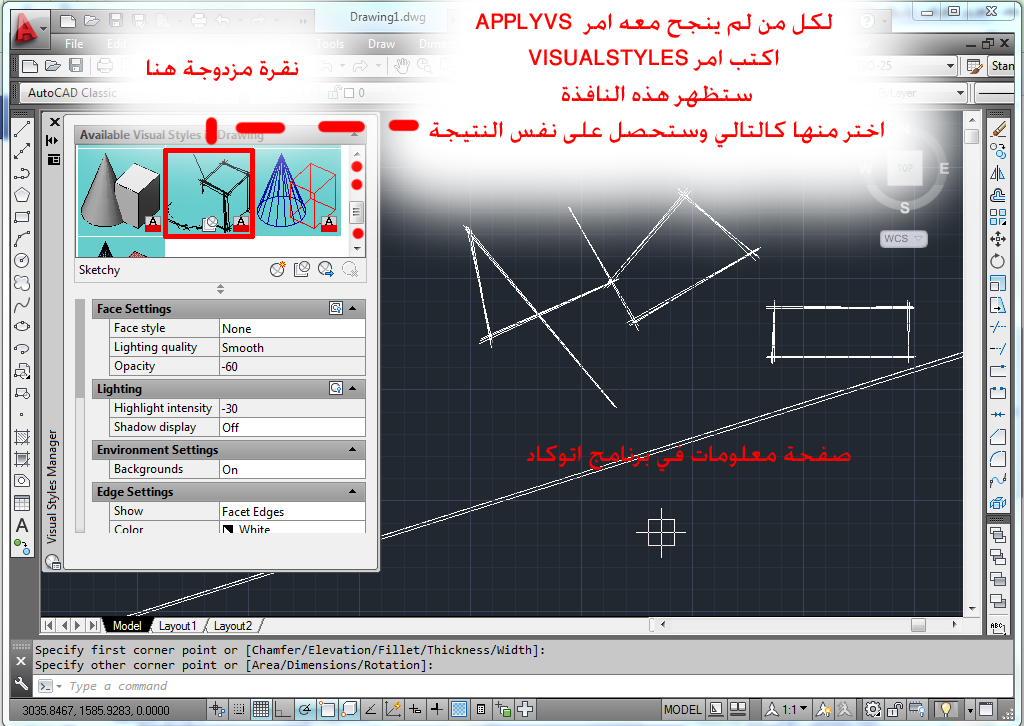Toggle Snap Mode in status bar
The image size is (1024, 726).
[x=239, y=709]
